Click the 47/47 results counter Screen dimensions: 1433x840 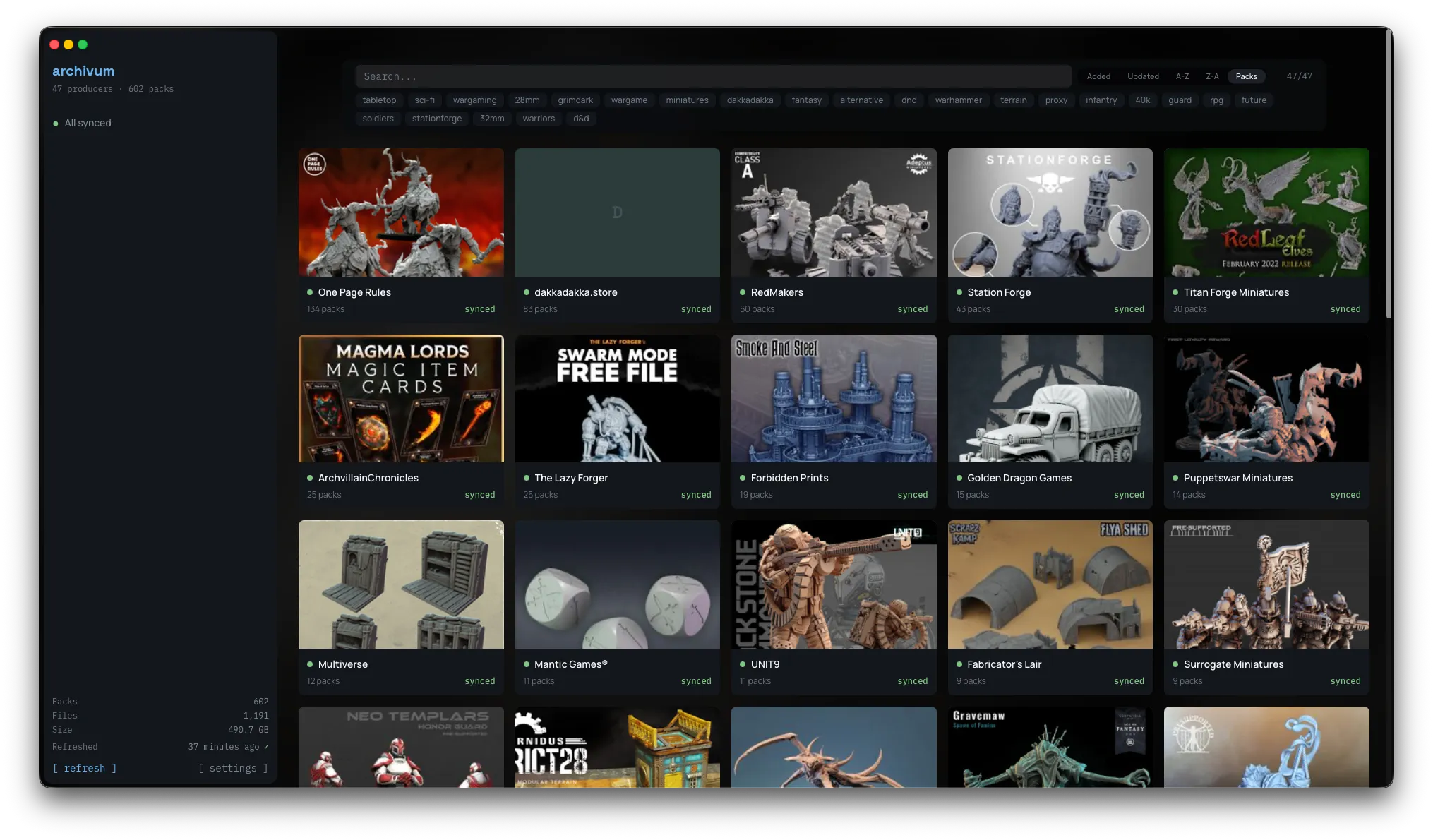pos(1299,76)
